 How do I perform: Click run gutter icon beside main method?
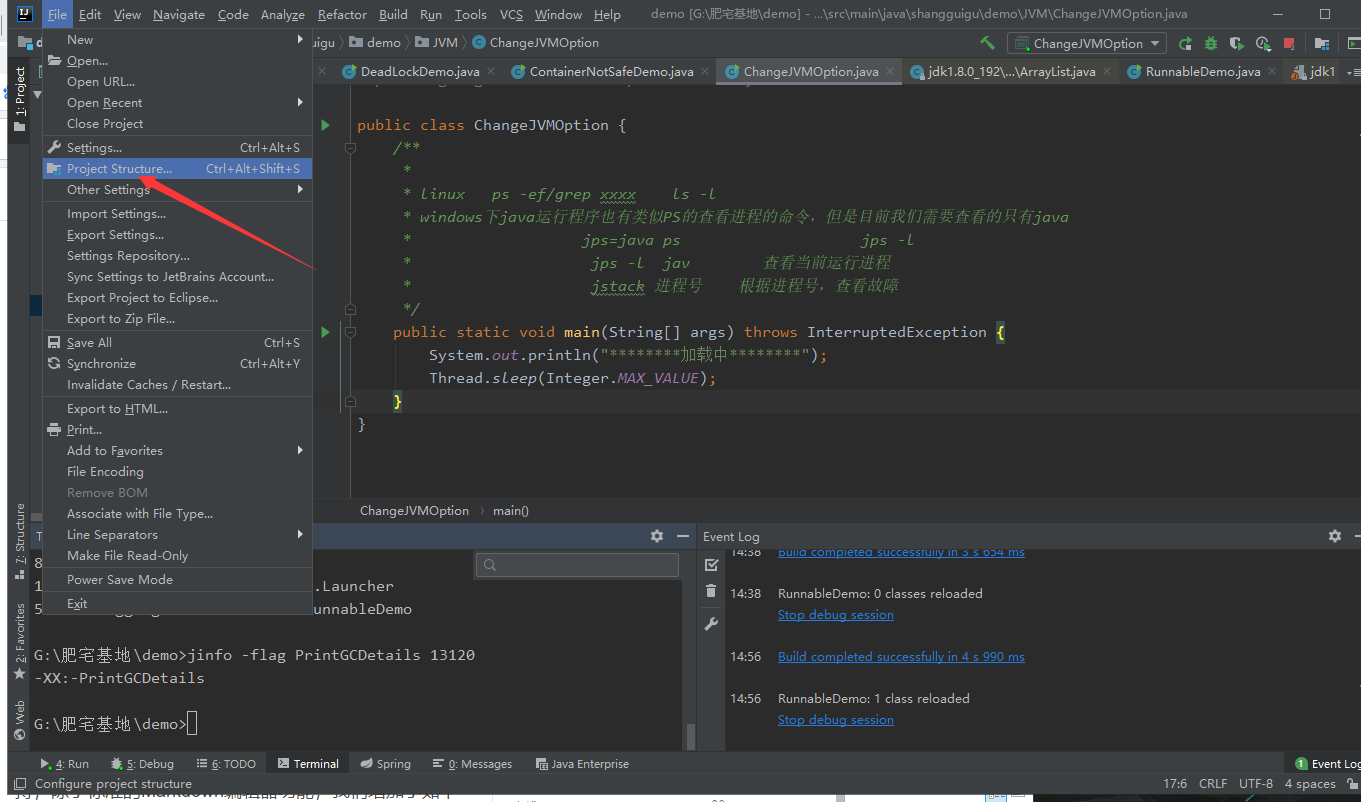325,331
